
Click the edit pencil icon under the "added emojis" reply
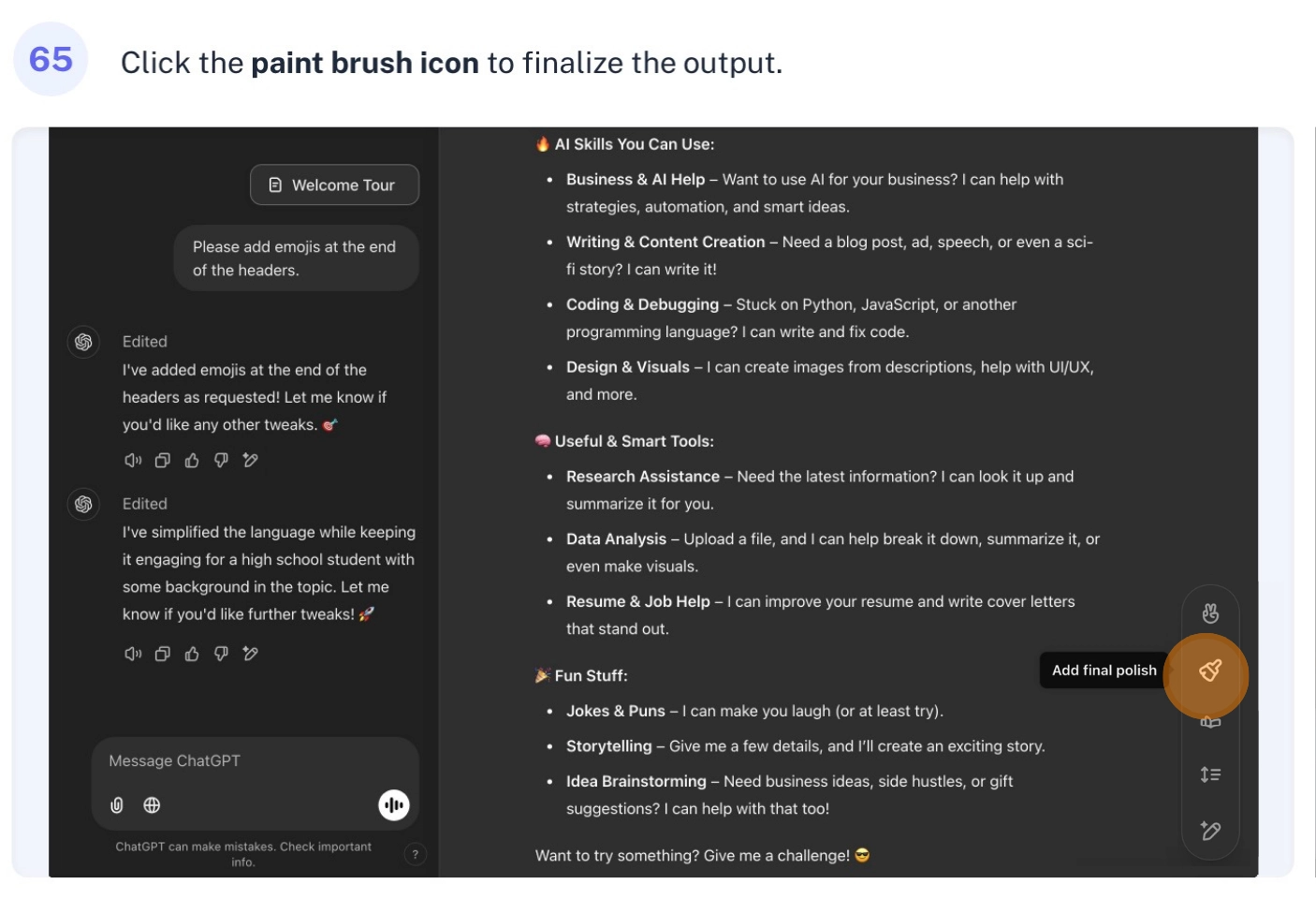pyautogui.click(x=251, y=460)
